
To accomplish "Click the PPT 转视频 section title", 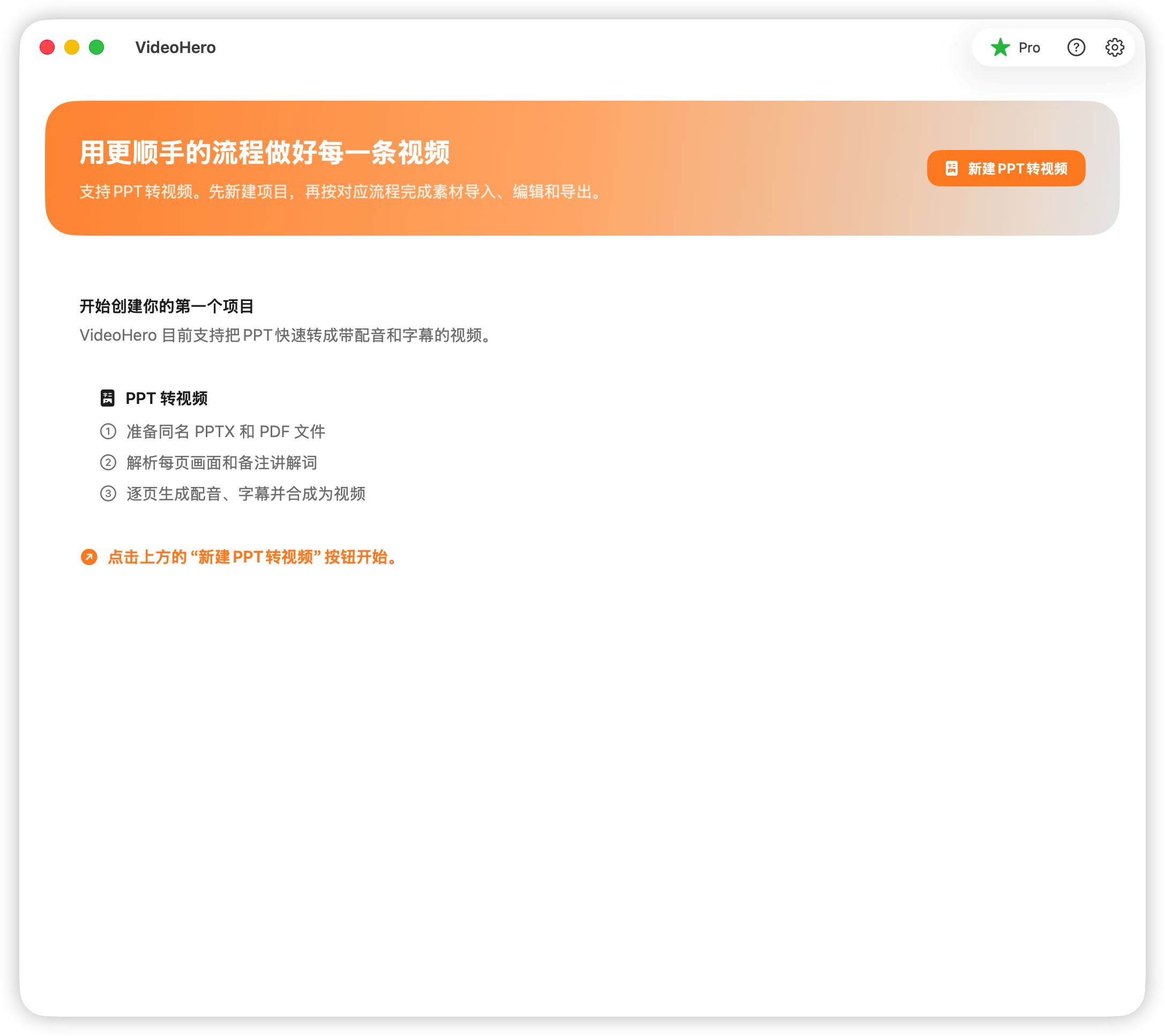I will click(x=167, y=398).
